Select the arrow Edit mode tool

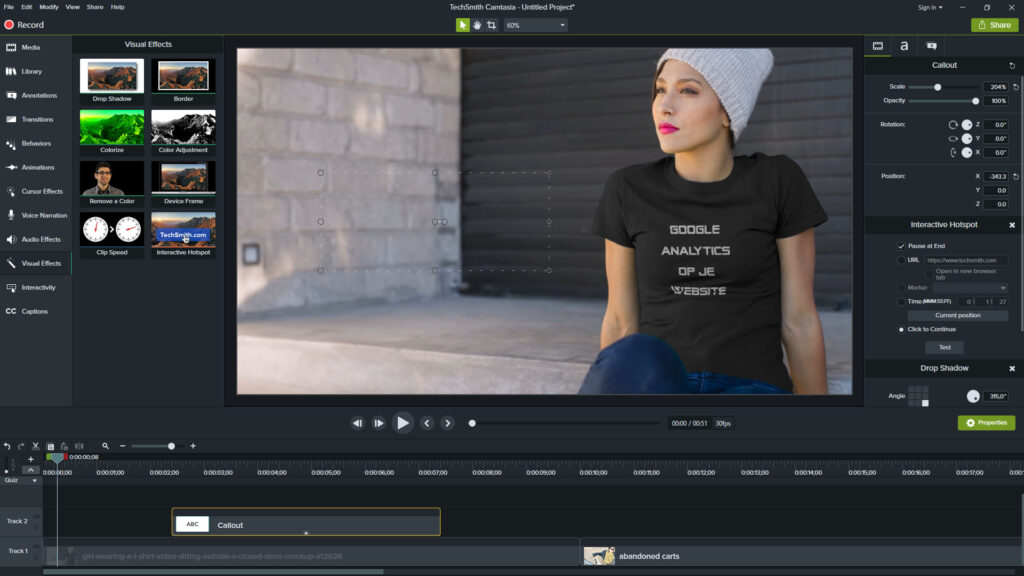pos(462,25)
